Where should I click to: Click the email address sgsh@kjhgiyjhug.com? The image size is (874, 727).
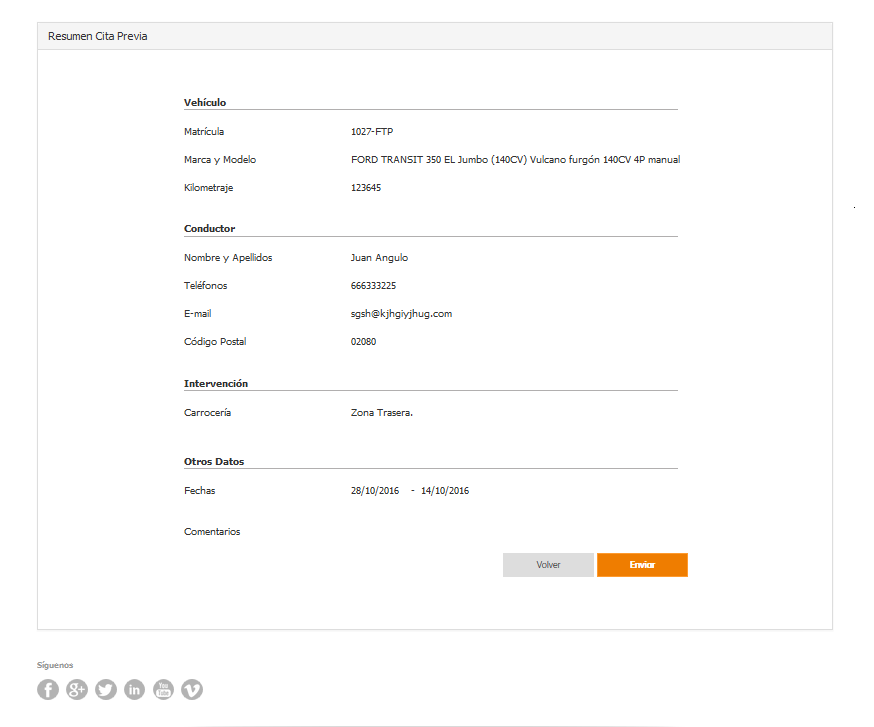[x=401, y=314]
